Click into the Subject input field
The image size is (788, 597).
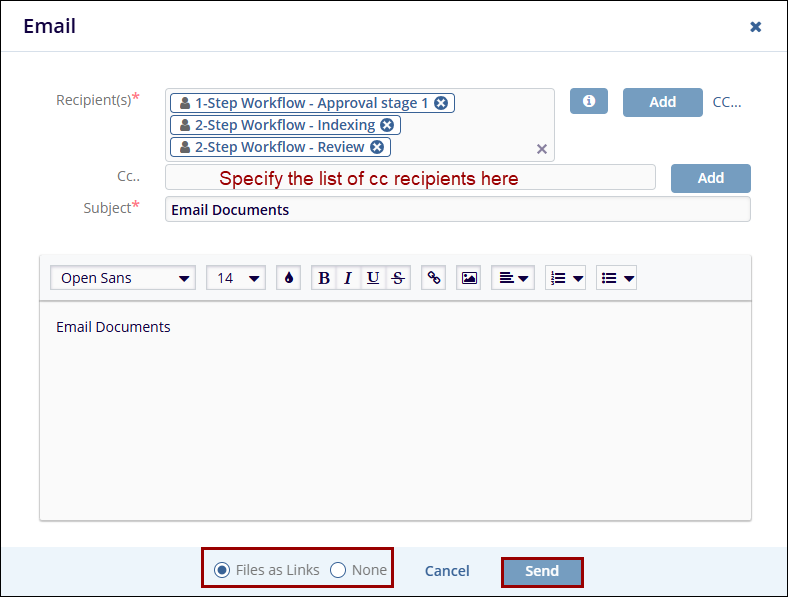coord(457,210)
